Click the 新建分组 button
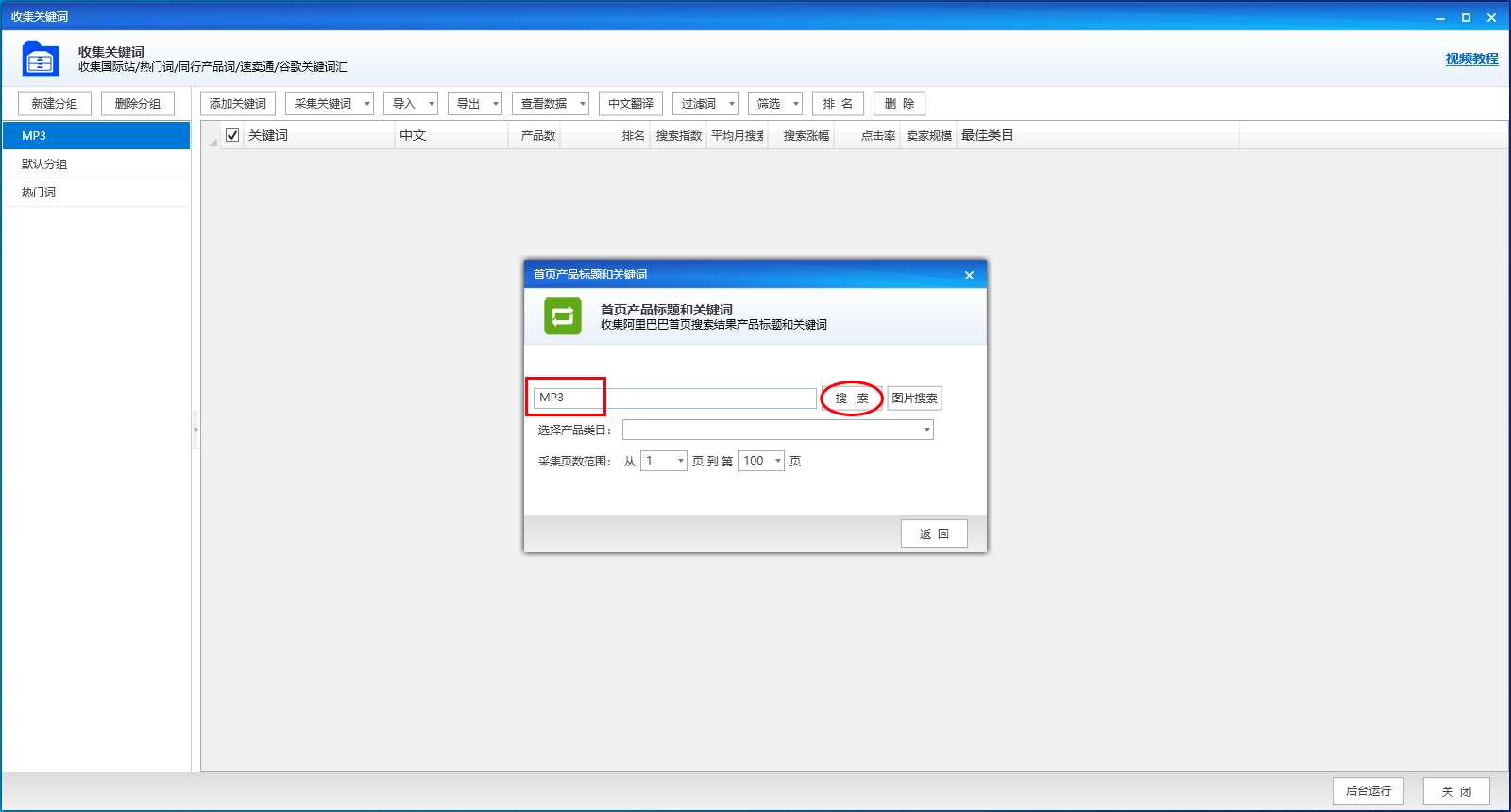 [x=55, y=104]
